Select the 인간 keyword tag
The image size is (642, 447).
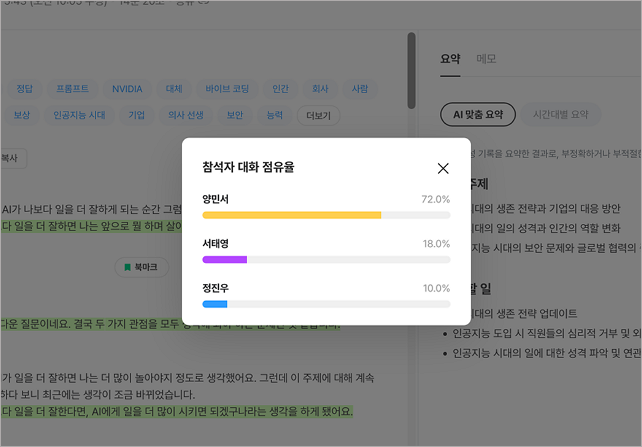pyautogui.click(x=280, y=89)
